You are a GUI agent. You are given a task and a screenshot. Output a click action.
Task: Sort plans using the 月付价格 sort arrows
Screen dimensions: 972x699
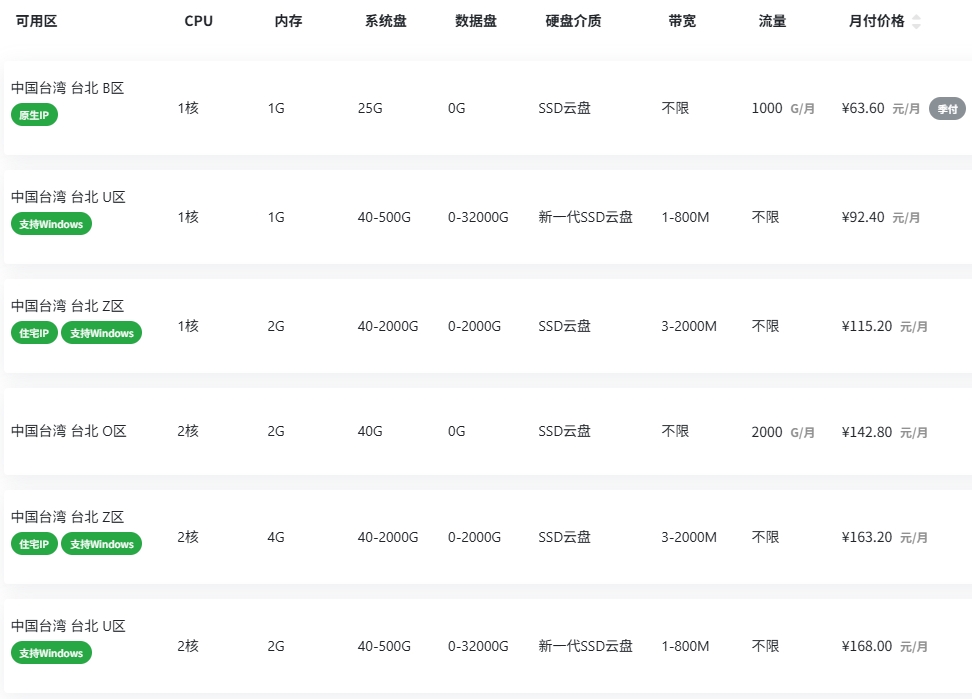917,22
